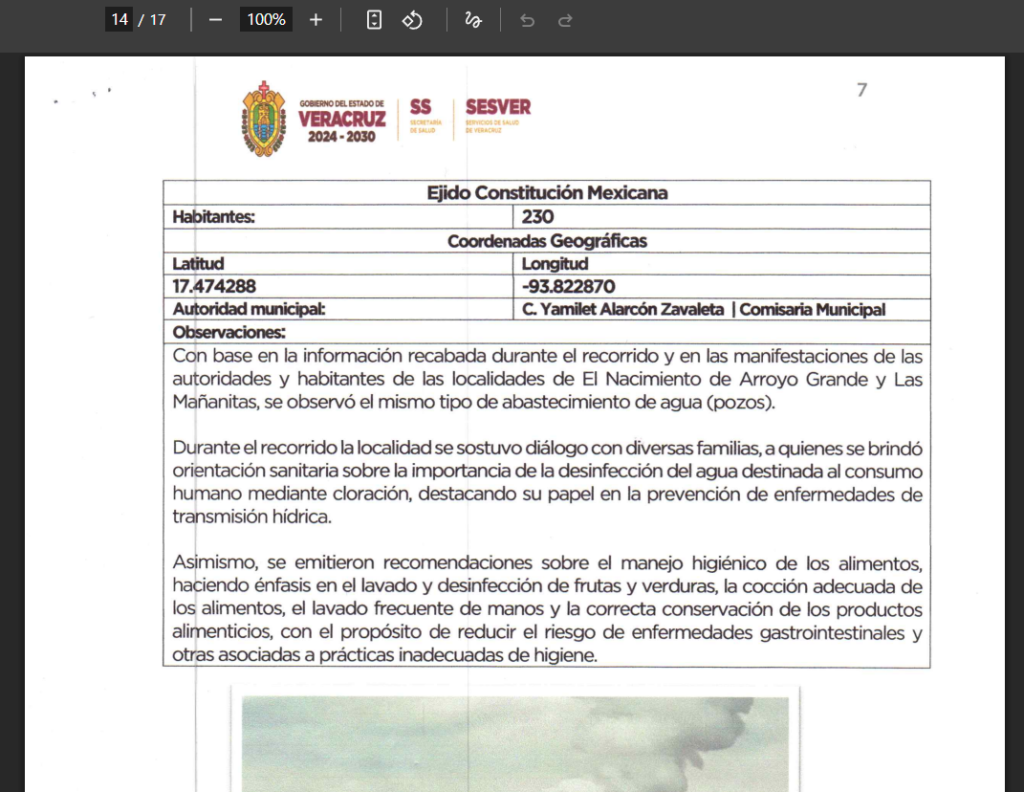Viewport: 1024px width, 792px height.
Task: Click the Observaciones heading cell
Action: 547,332
